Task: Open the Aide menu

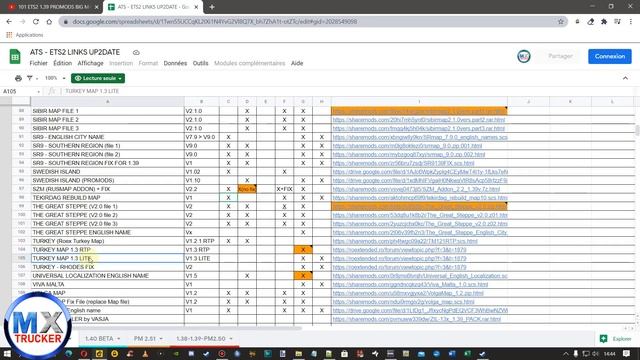Action: [x=297, y=63]
